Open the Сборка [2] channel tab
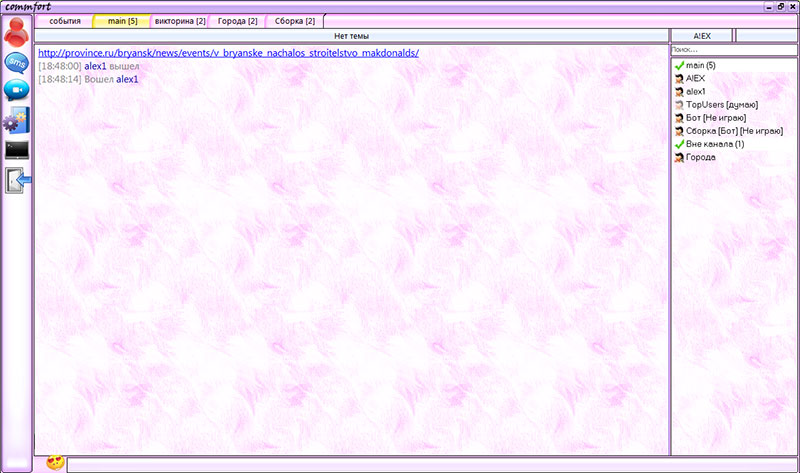 pyautogui.click(x=295, y=21)
